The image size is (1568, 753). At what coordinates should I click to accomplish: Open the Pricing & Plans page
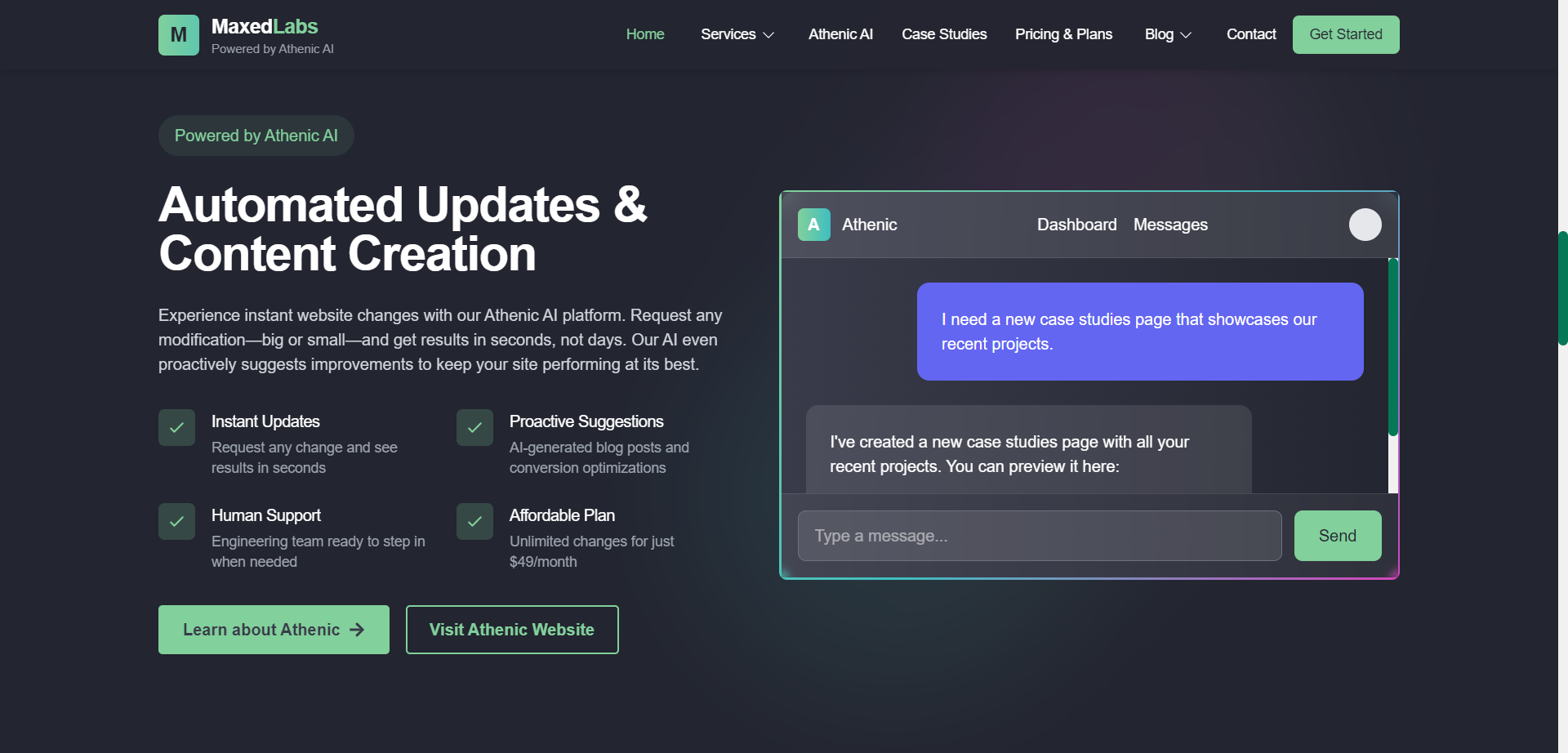1063,34
